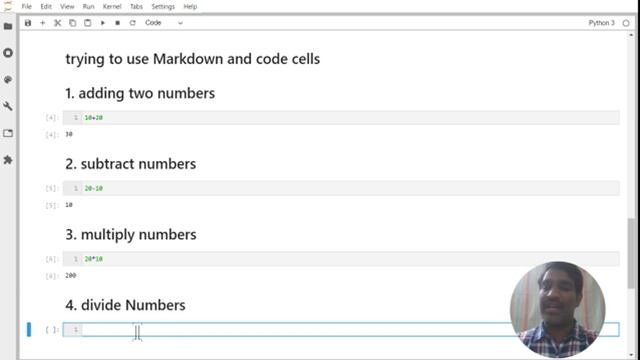The height and width of the screenshot is (360, 640).
Task: Select the main notebook title heading
Action: click(193, 59)
